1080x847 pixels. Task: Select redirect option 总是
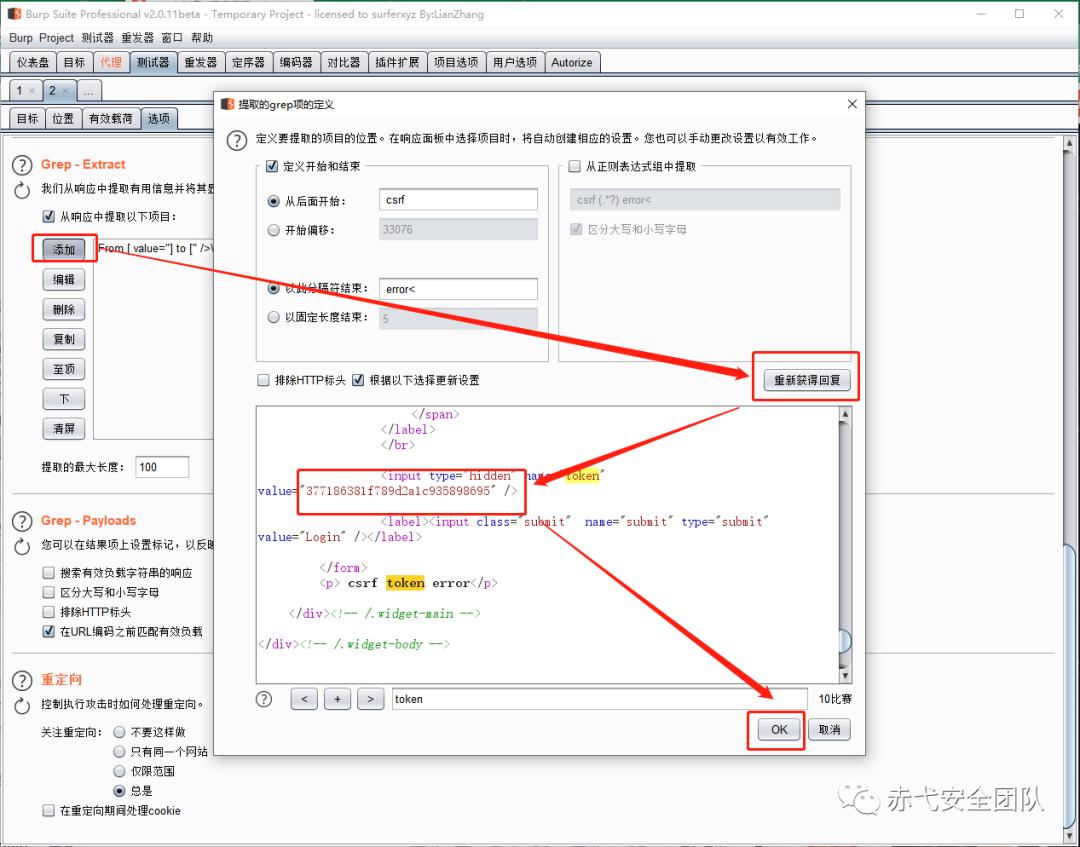[119, 791]
